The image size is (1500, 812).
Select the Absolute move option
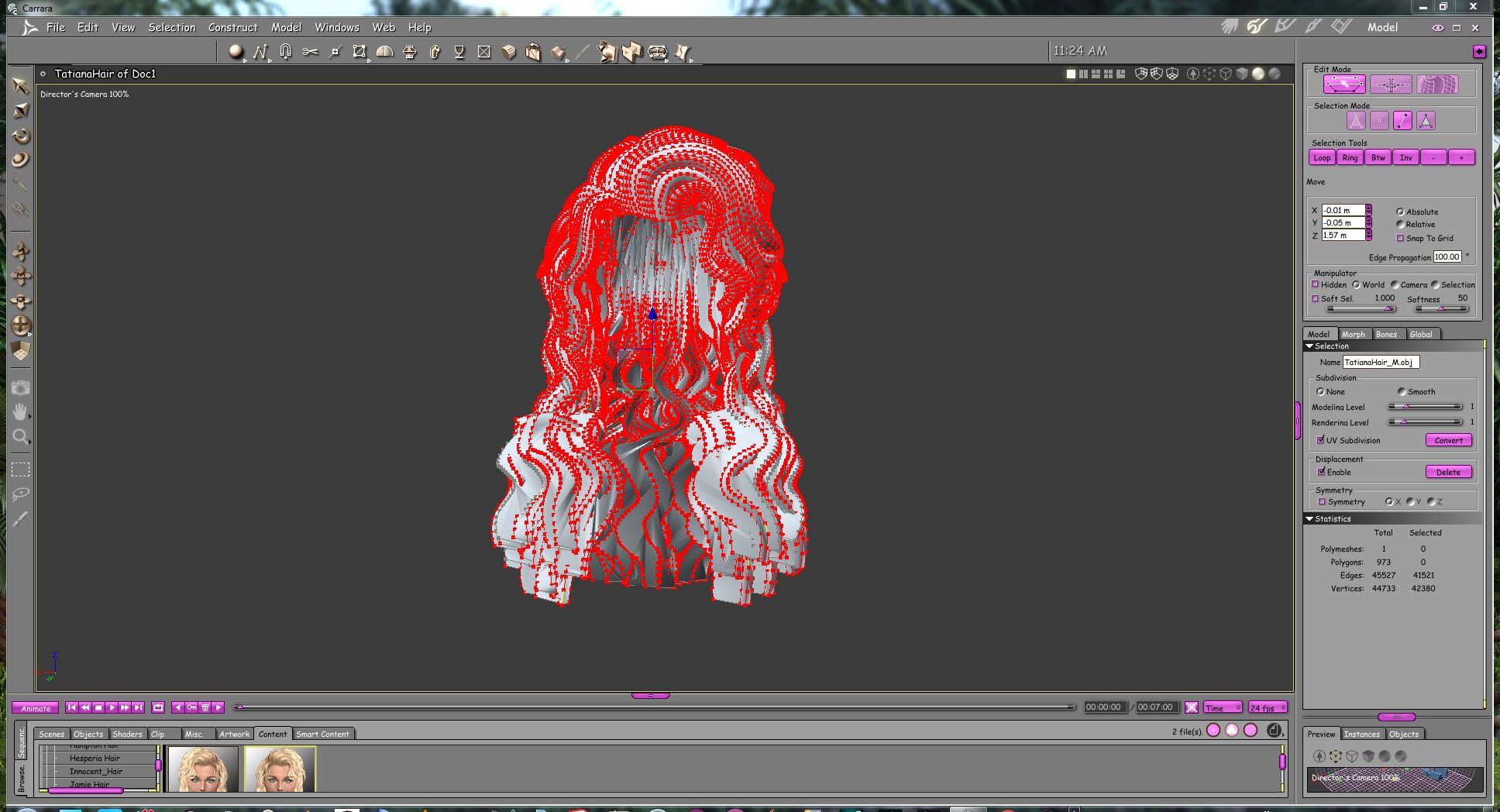pyautogui.click(x=1400, y=212)
